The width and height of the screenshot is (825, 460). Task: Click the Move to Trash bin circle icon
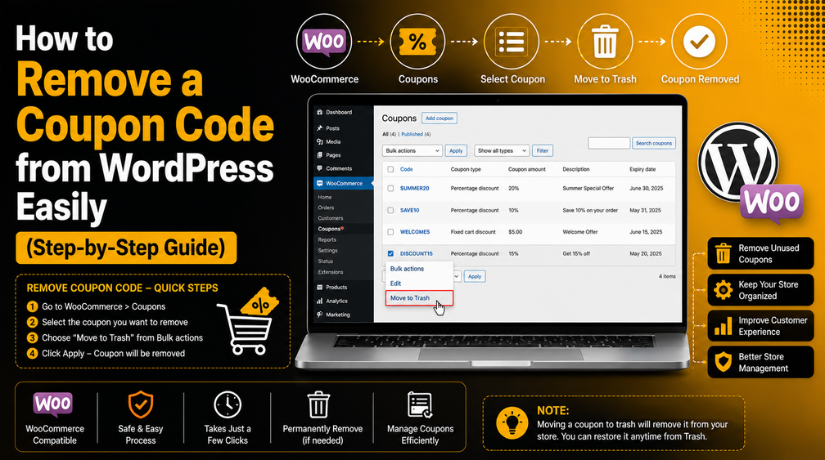pyautogui.click(x=605, y=42)
